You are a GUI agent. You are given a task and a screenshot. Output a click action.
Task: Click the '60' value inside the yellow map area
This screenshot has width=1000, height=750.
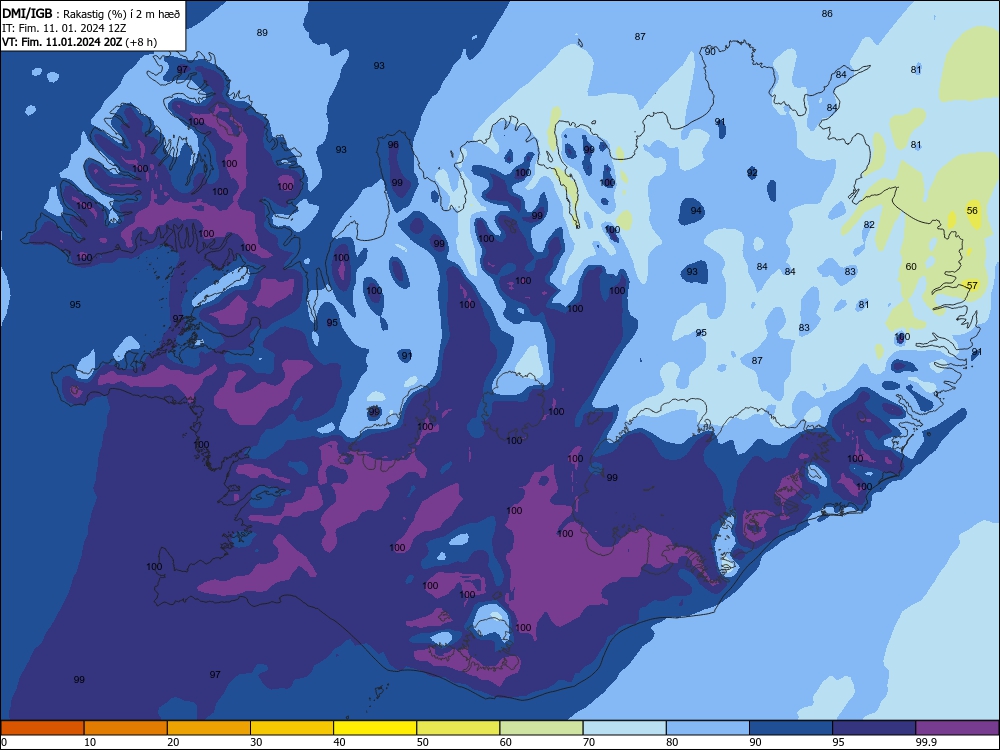911,267
